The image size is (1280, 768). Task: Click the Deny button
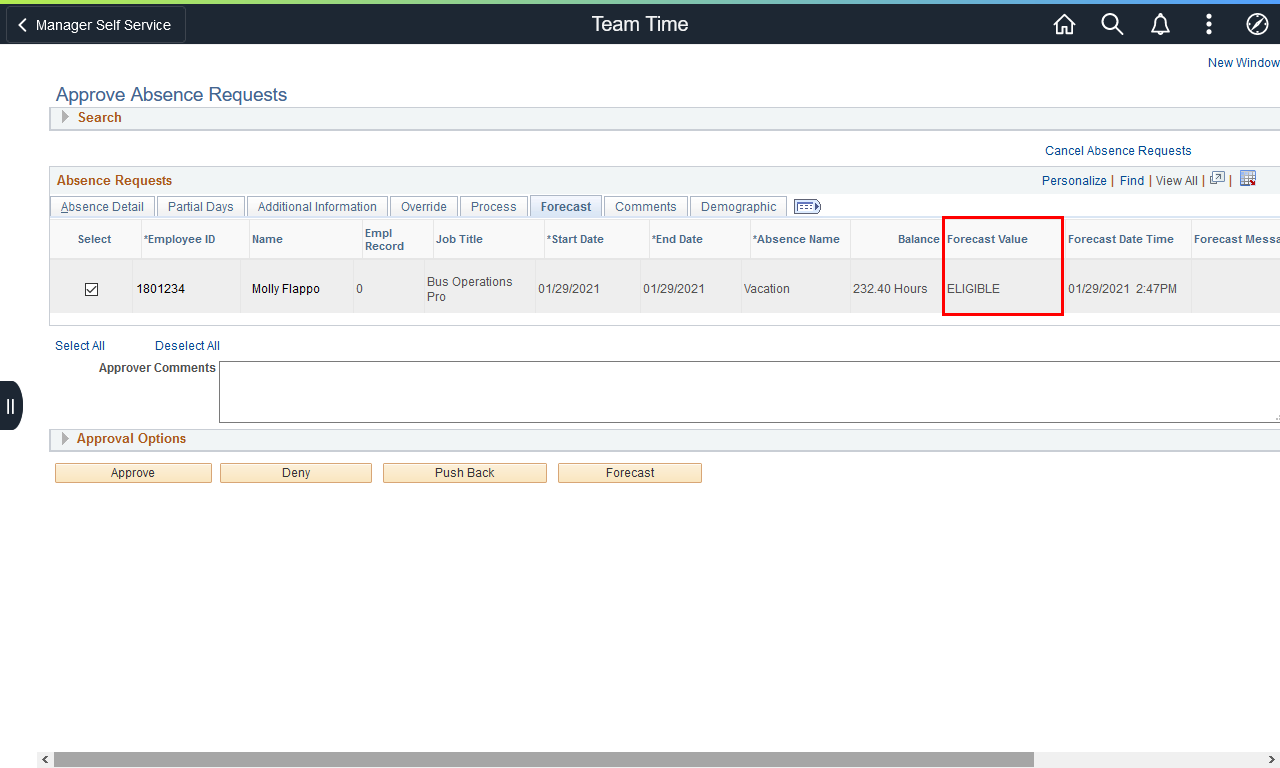296,473
